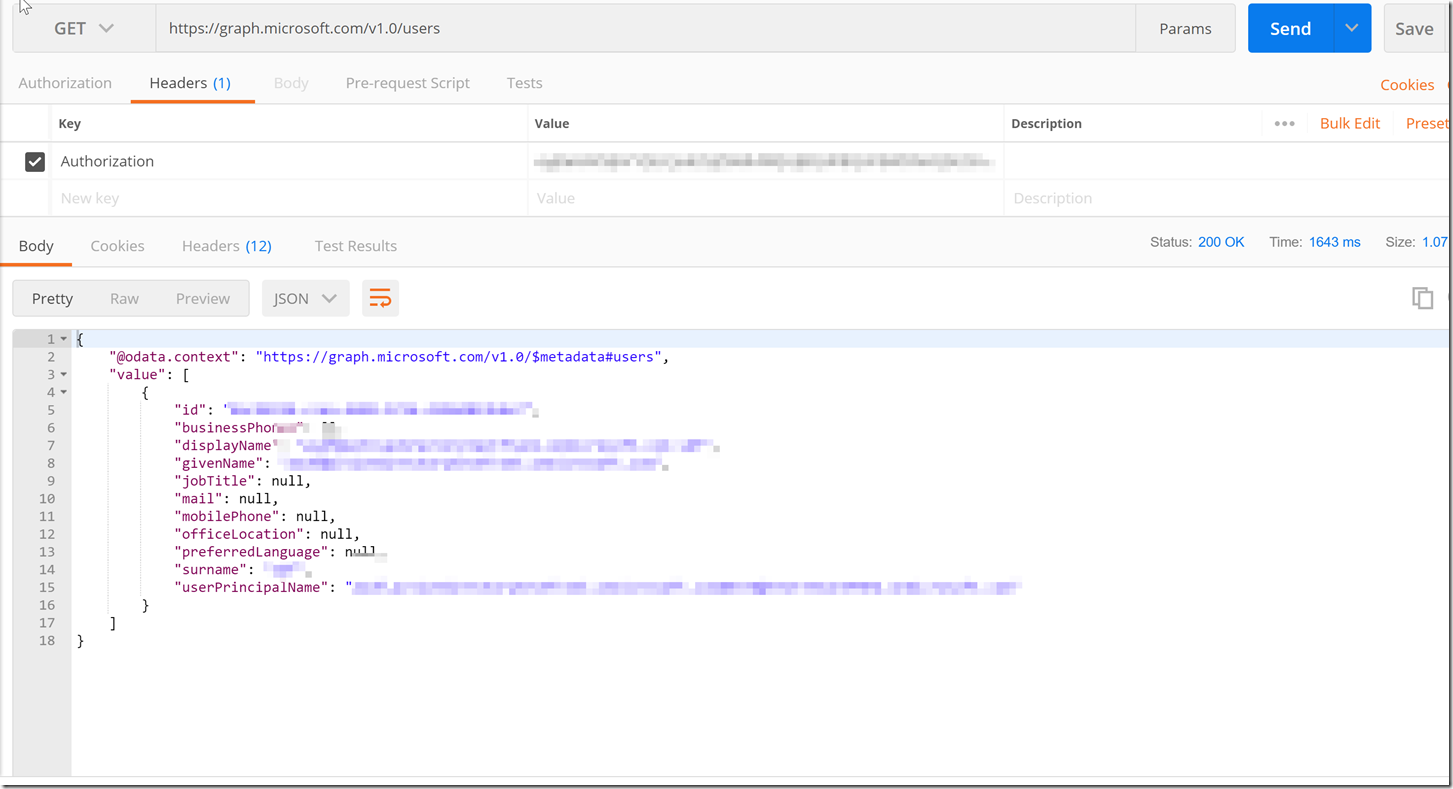Viewport: 1453px width, 789px height.
Task: Click the new header Description field
Action: click(x=1225, y=198)
